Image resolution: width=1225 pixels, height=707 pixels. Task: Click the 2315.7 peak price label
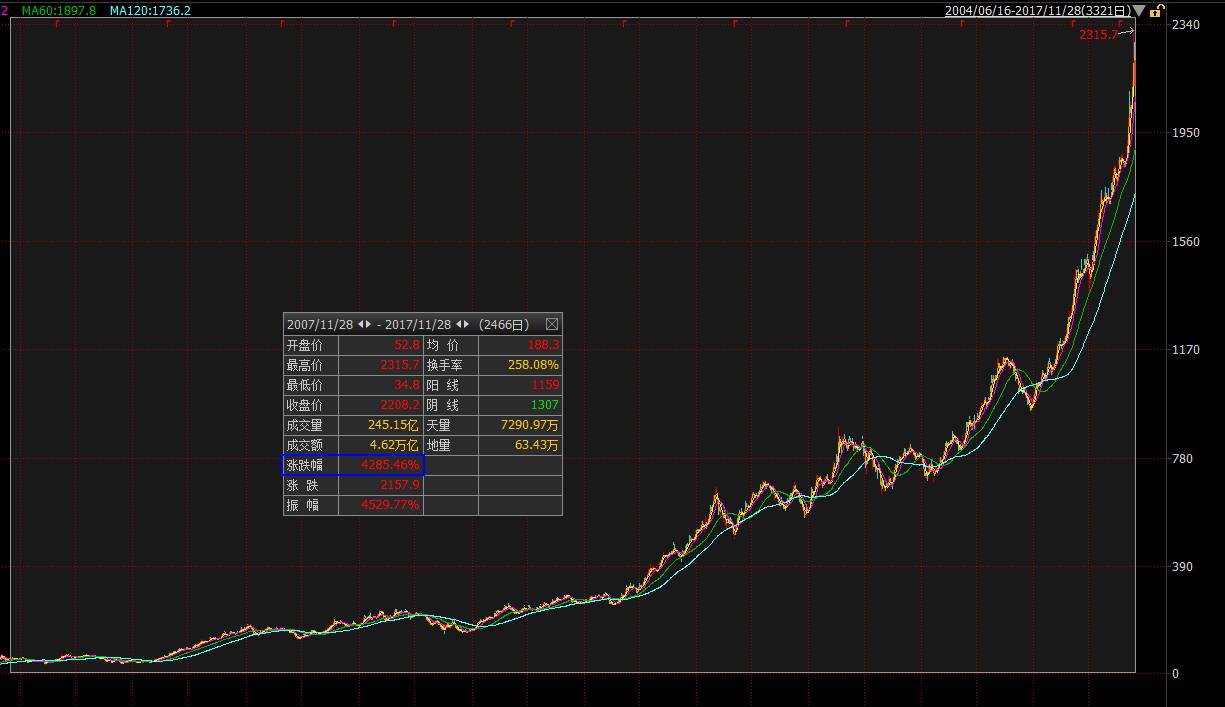pos(1098,35)
